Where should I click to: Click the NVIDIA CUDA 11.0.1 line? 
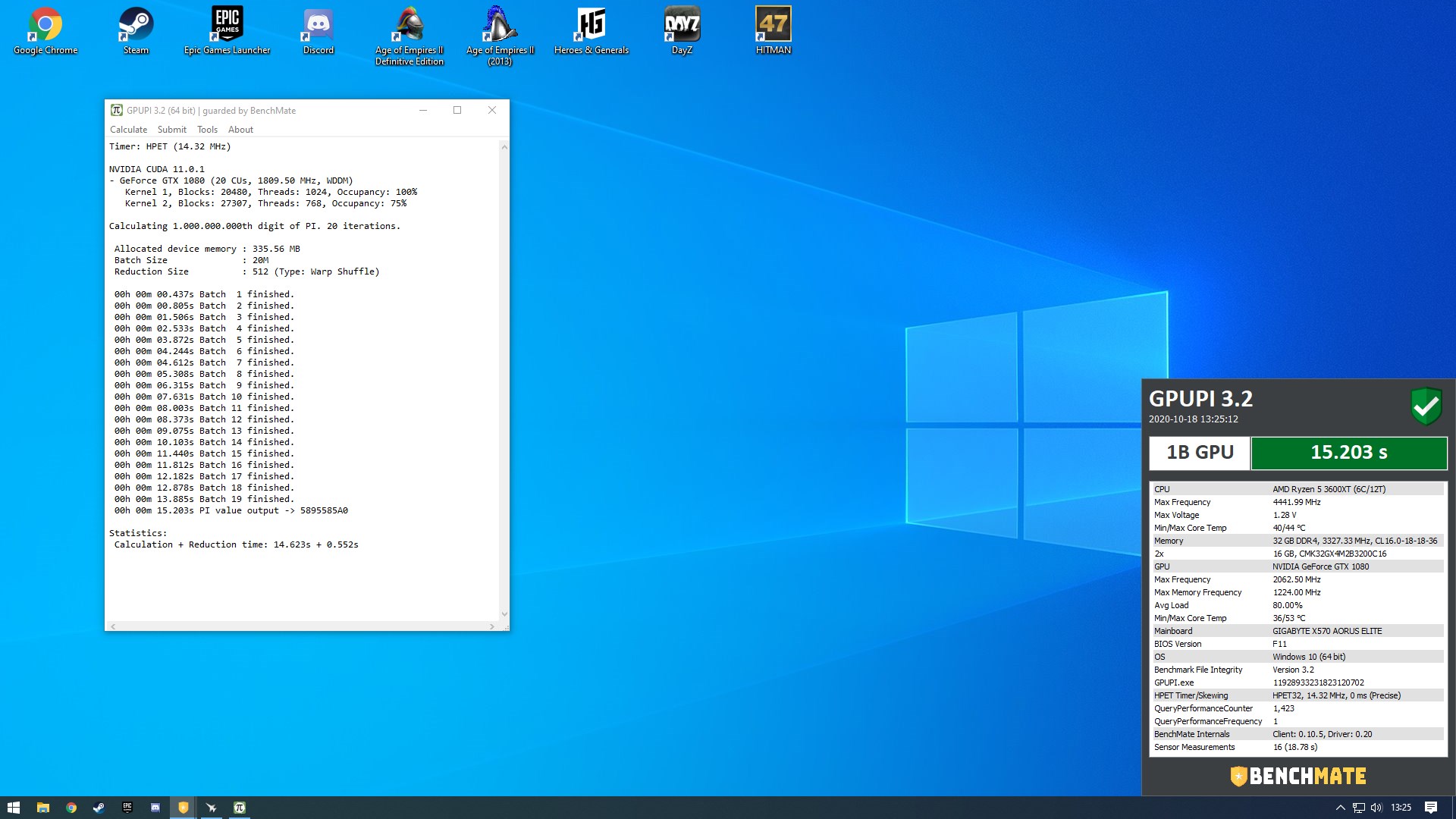pos(157,169)
